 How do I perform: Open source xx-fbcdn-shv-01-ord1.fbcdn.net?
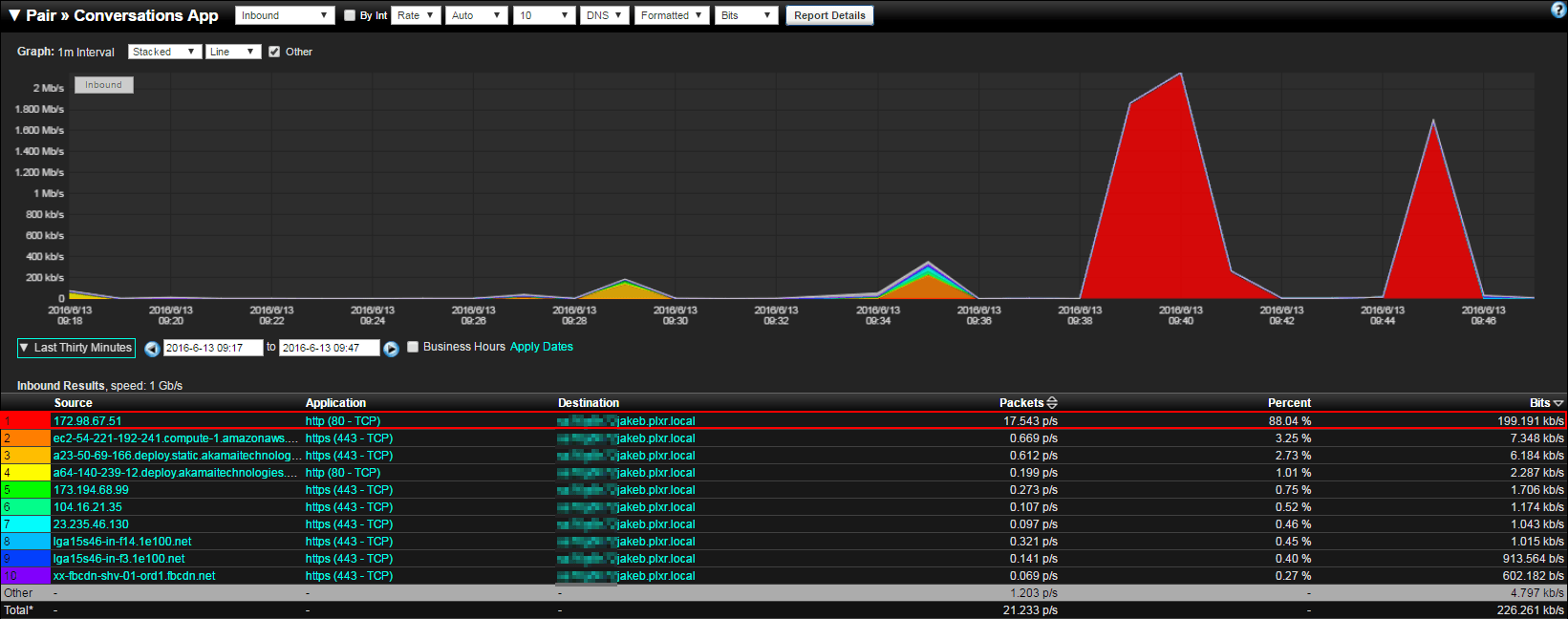click(135, 576)
